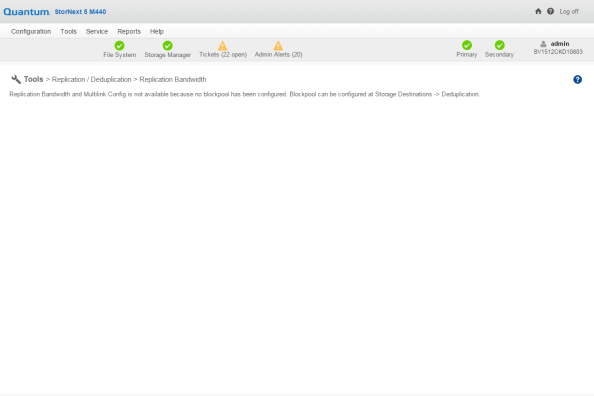
Task: Open the Admin Alerts warning icon
Action: (278, 45)
